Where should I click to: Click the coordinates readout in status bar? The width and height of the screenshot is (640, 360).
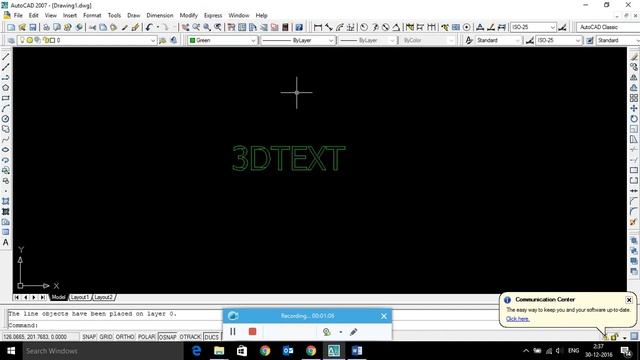click(35, 337)
